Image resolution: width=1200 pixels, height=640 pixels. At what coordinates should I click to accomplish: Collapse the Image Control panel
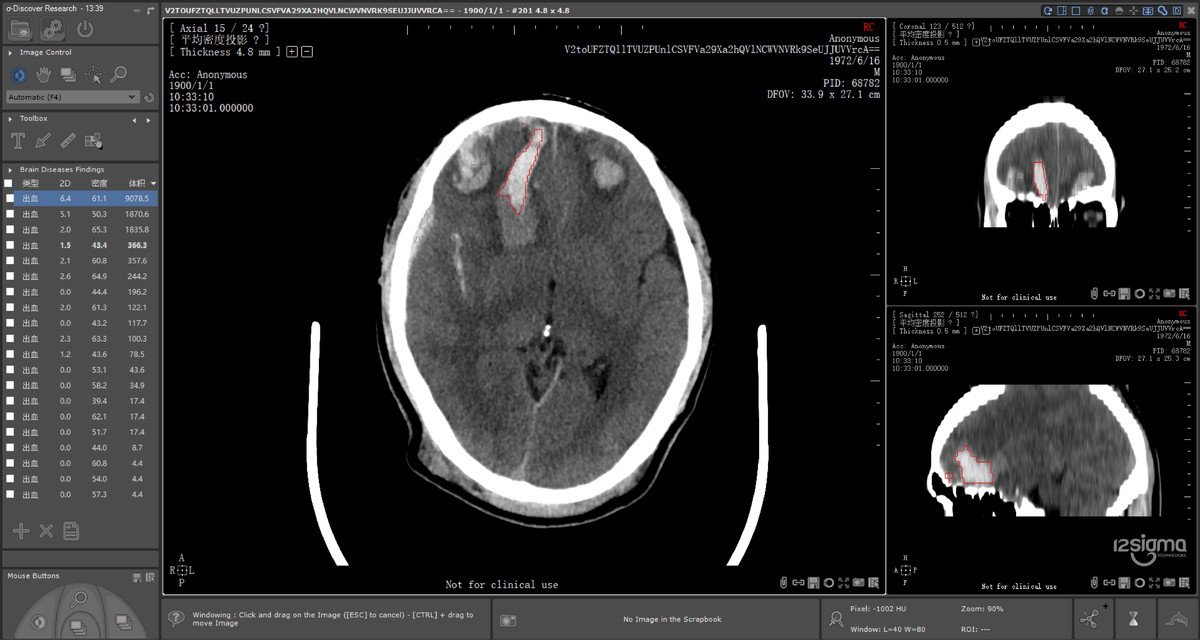[10, 52]
